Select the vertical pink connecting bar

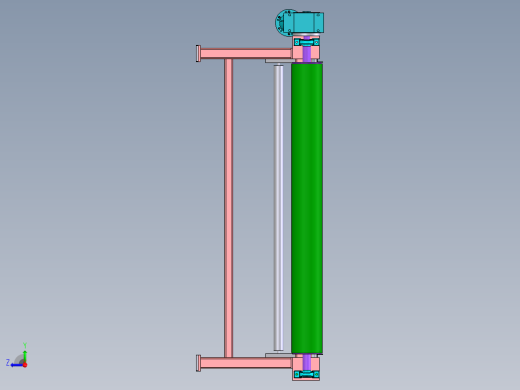(x=228, y=208)
